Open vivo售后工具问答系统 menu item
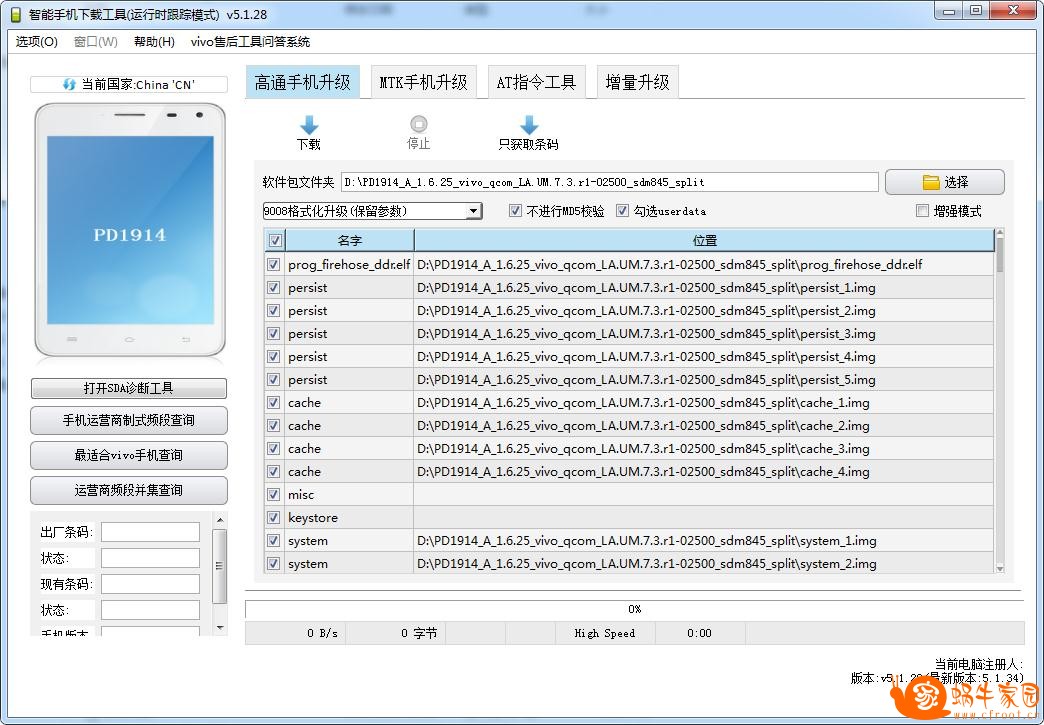Screen dimensions: 1044x725 coord(250,42)
